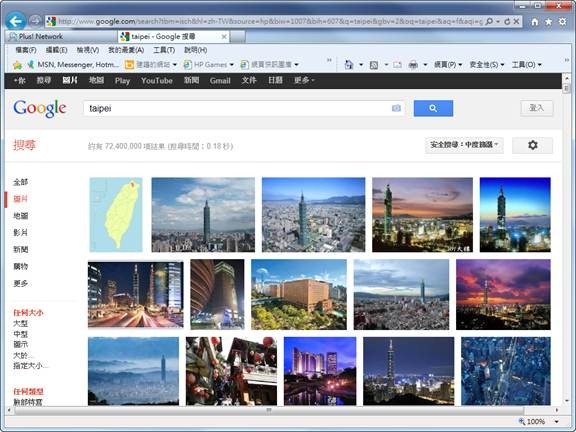Viewport: 576px width, 432px height.
Task: Open the brown government building image thumbnail
Action: [299, 294]
